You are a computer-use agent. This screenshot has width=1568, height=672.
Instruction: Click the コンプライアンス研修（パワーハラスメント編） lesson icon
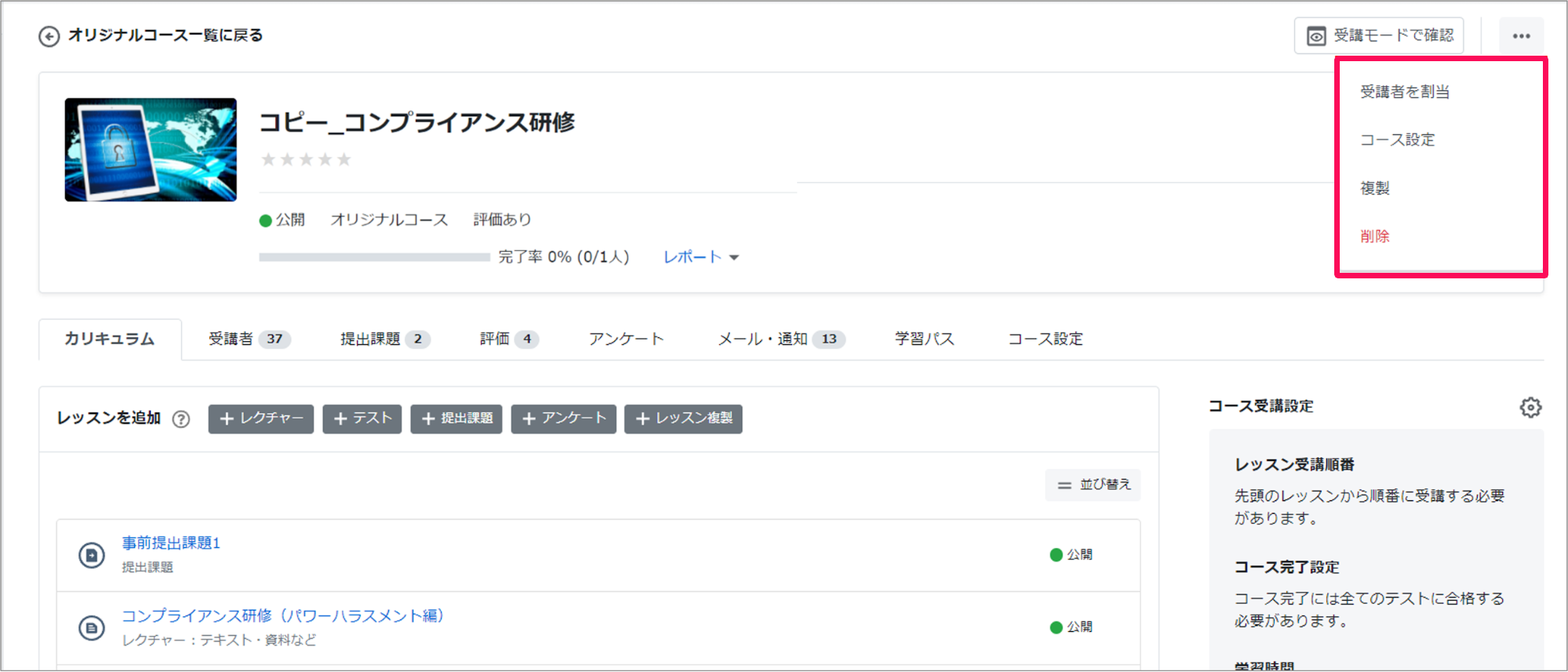tap(92, 628)
